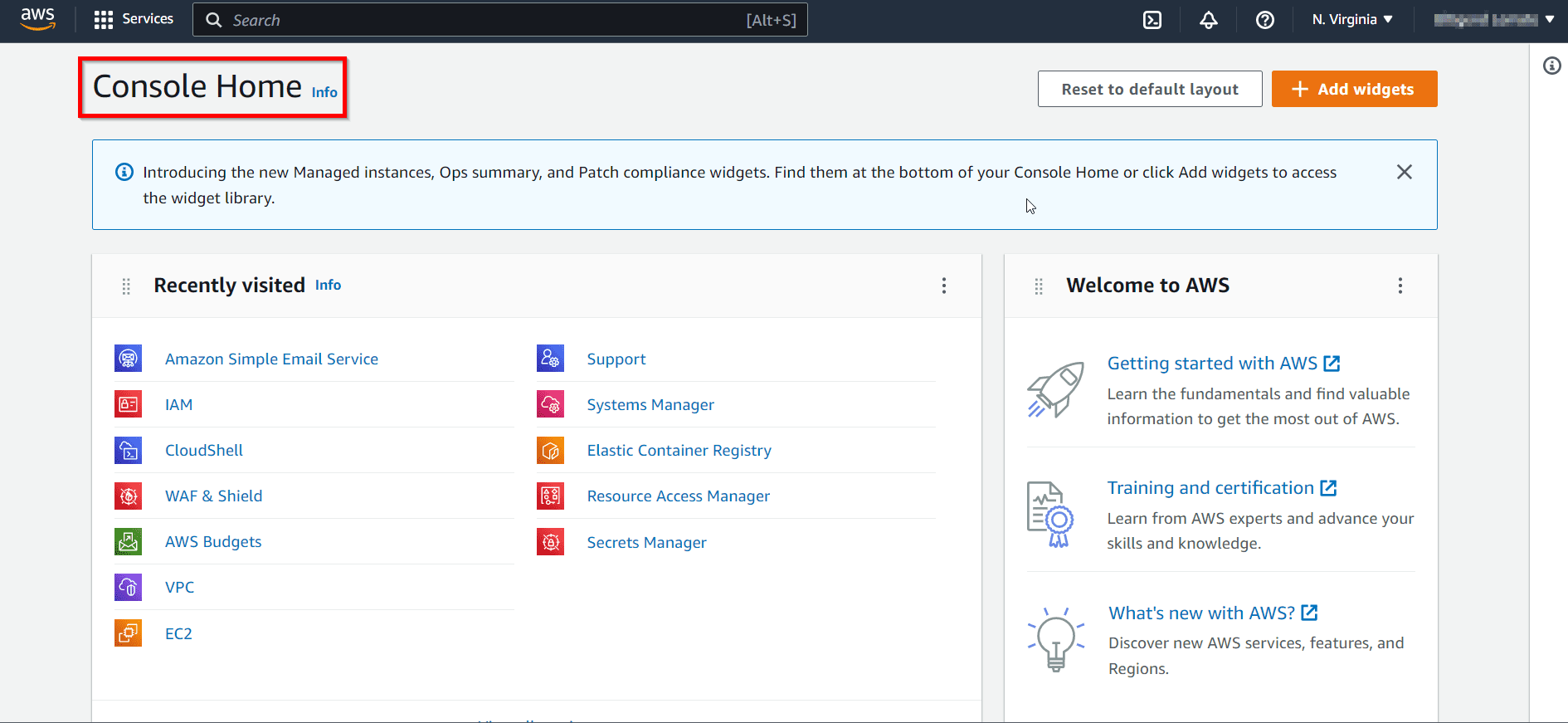Open the EC2 link
Image resolution: width=1568 pixels, height=723 pixels.
[x=178, y=633]
